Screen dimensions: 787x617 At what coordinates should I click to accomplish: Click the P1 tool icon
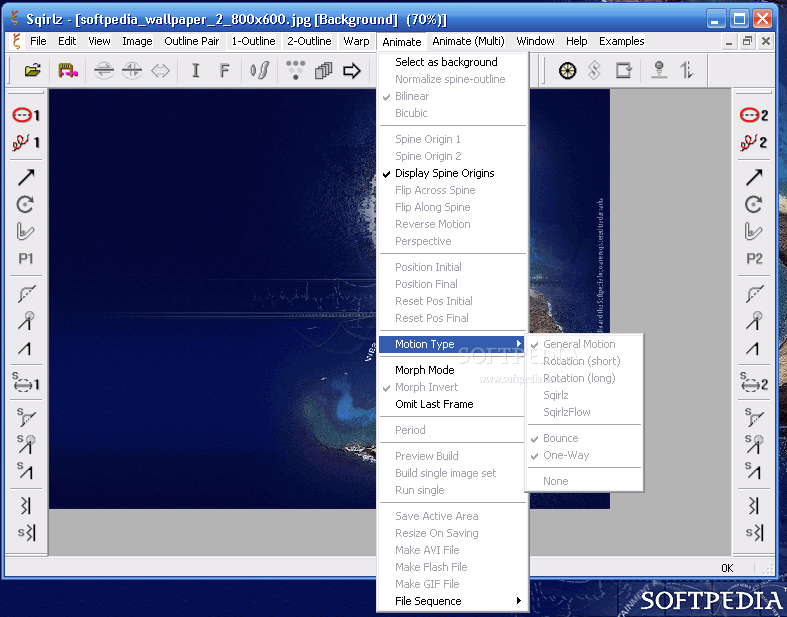pyautogui.click(x=26, y=259)
